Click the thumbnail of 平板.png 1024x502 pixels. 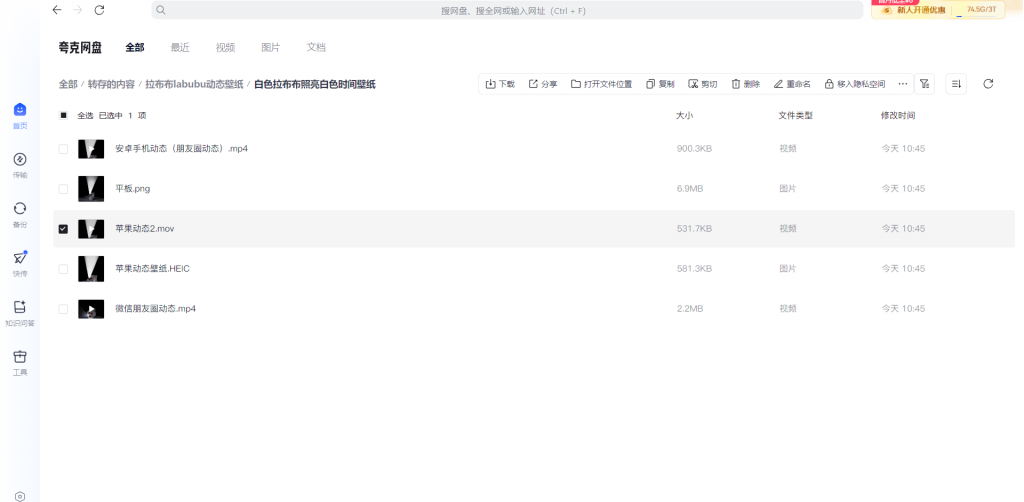[91, 189]
